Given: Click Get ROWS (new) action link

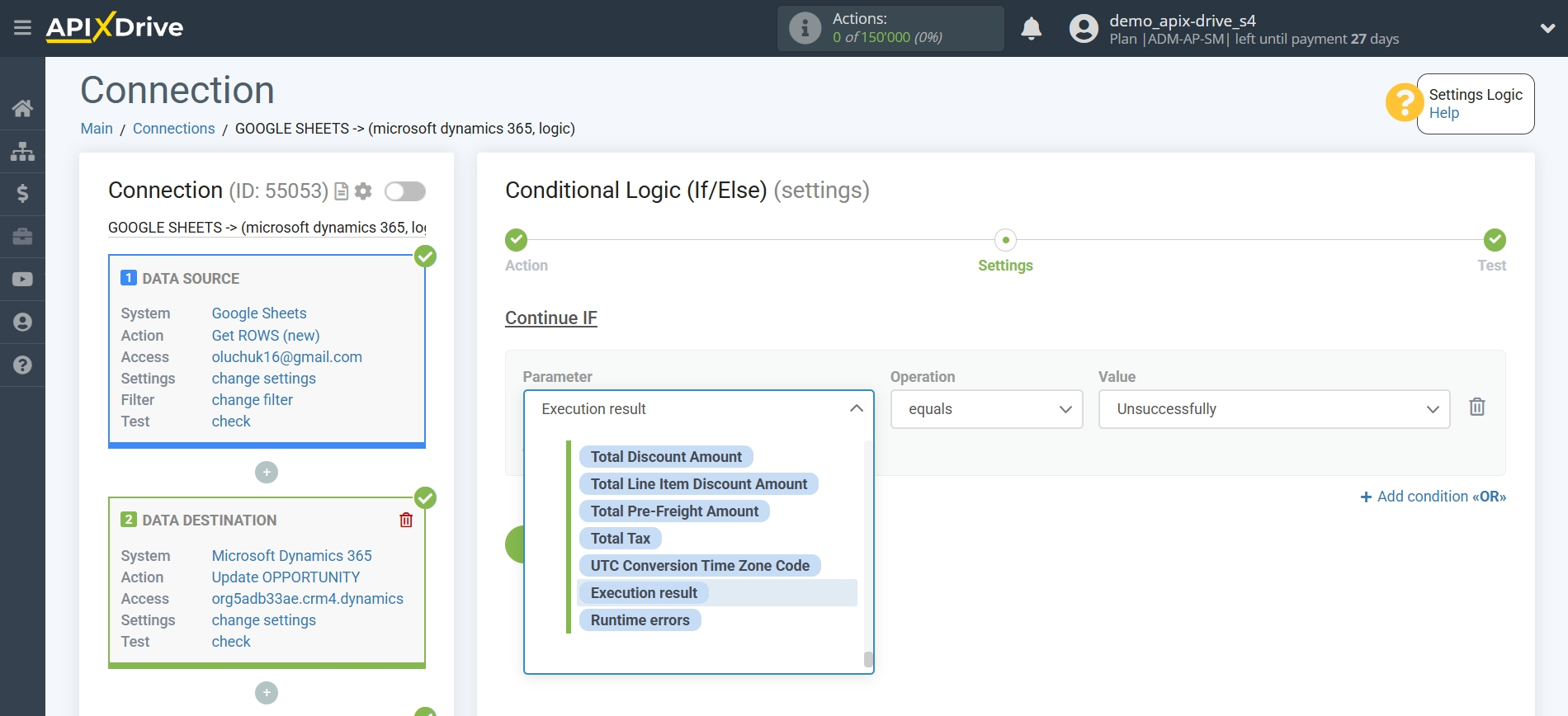Looking at the screenshot, I should (x=266, y=336).
